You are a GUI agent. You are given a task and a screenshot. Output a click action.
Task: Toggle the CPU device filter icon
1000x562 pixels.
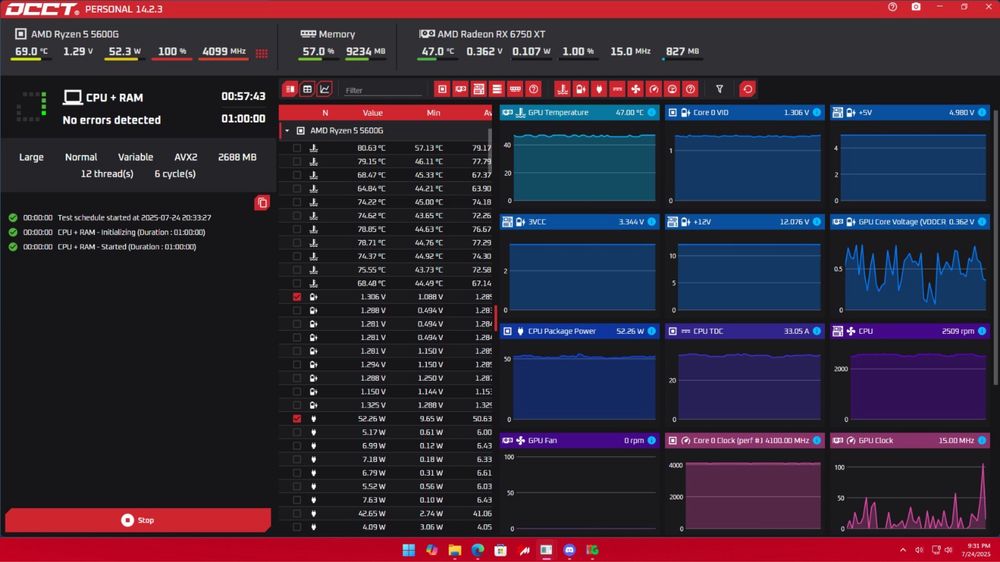442,89
